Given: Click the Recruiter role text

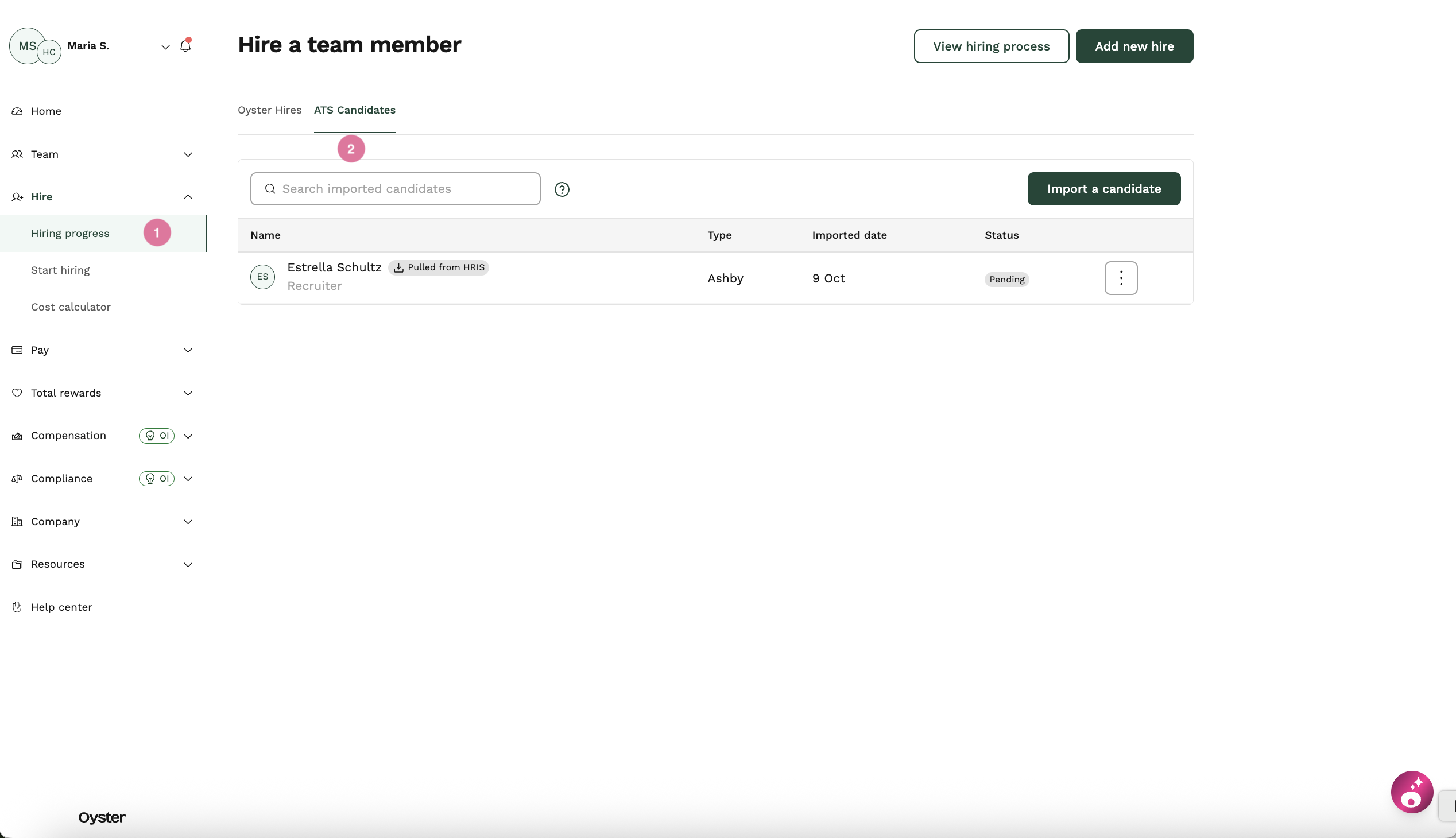Looking at the screenshot, I should (315, 285).
